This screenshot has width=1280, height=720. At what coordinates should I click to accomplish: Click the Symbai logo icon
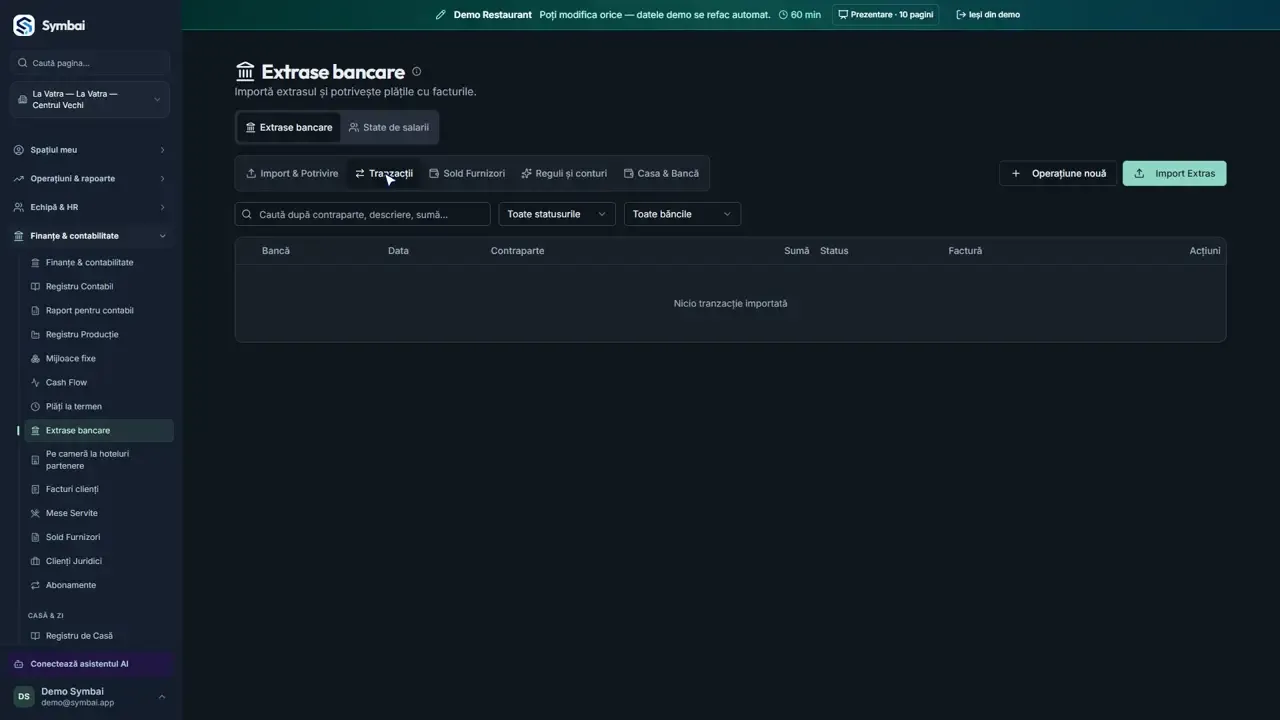(24, 26)
